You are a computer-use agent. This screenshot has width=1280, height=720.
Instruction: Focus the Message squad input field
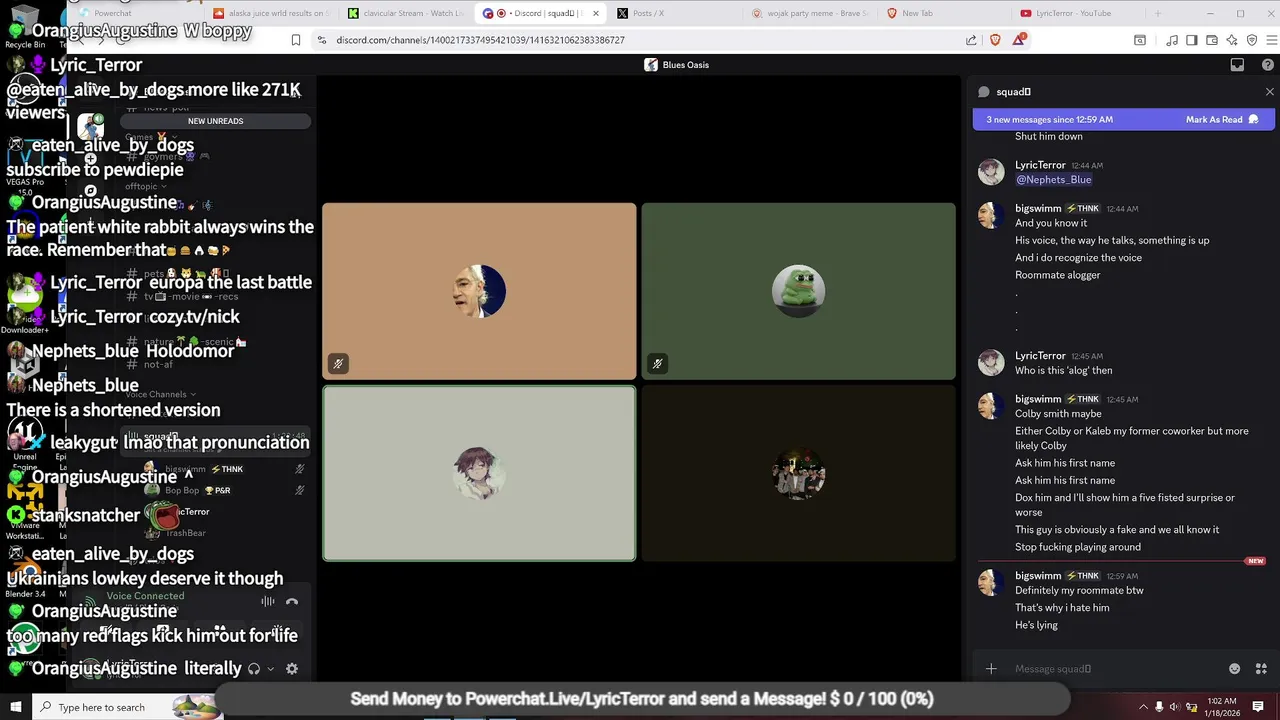tap(1115, 669)
